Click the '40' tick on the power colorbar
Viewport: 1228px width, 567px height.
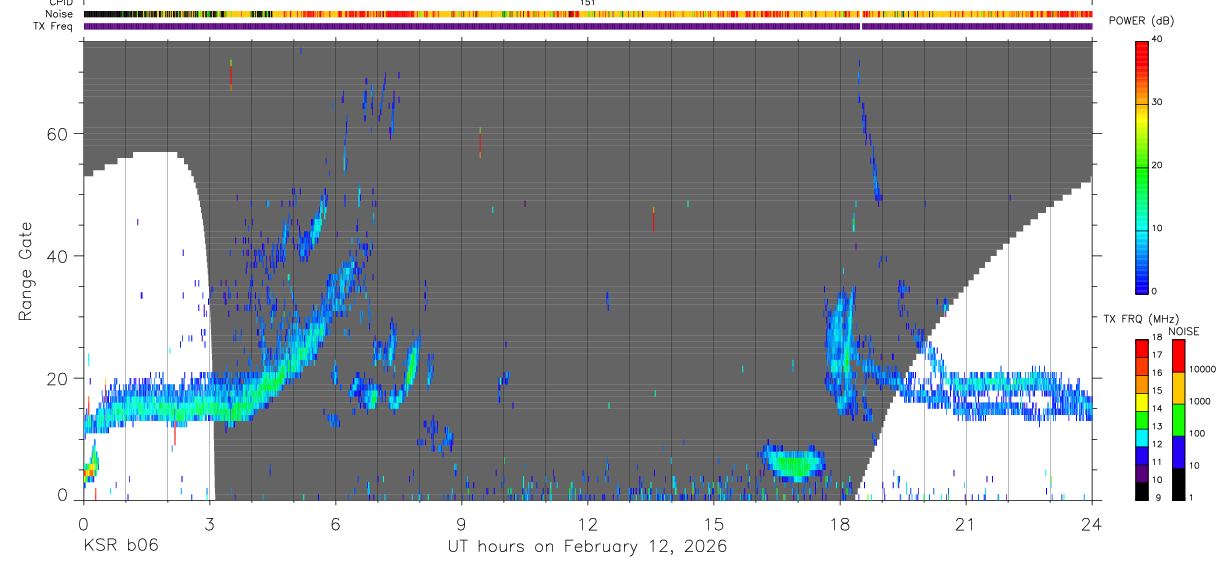1158,39
